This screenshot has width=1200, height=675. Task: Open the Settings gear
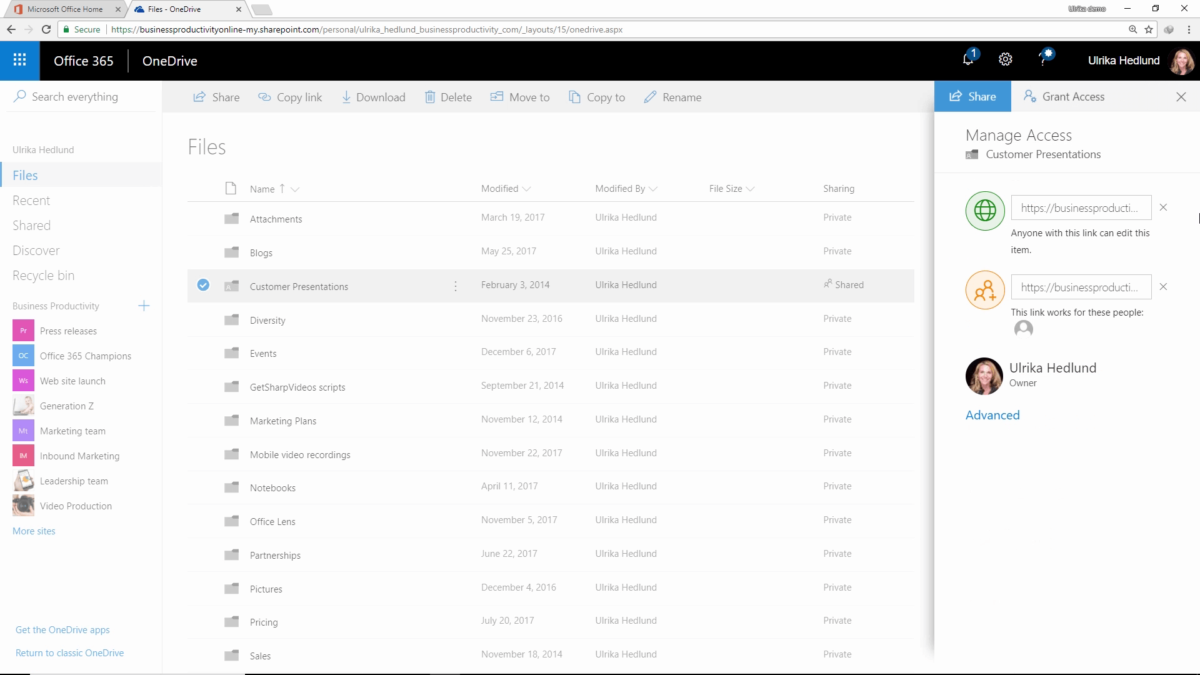pos(1005,60)
